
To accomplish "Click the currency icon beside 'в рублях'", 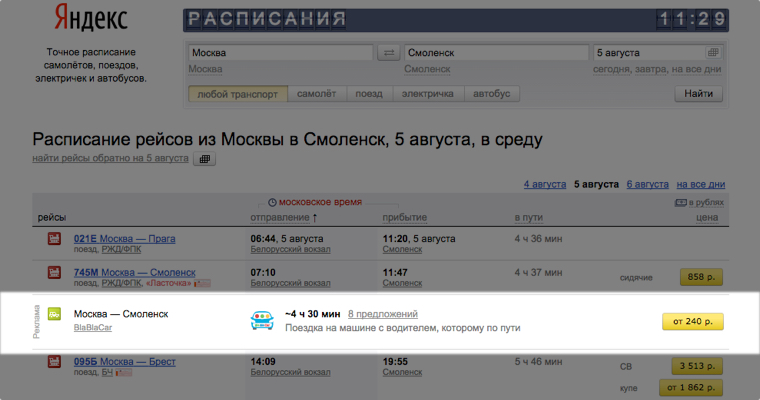I will click(680, 202).
